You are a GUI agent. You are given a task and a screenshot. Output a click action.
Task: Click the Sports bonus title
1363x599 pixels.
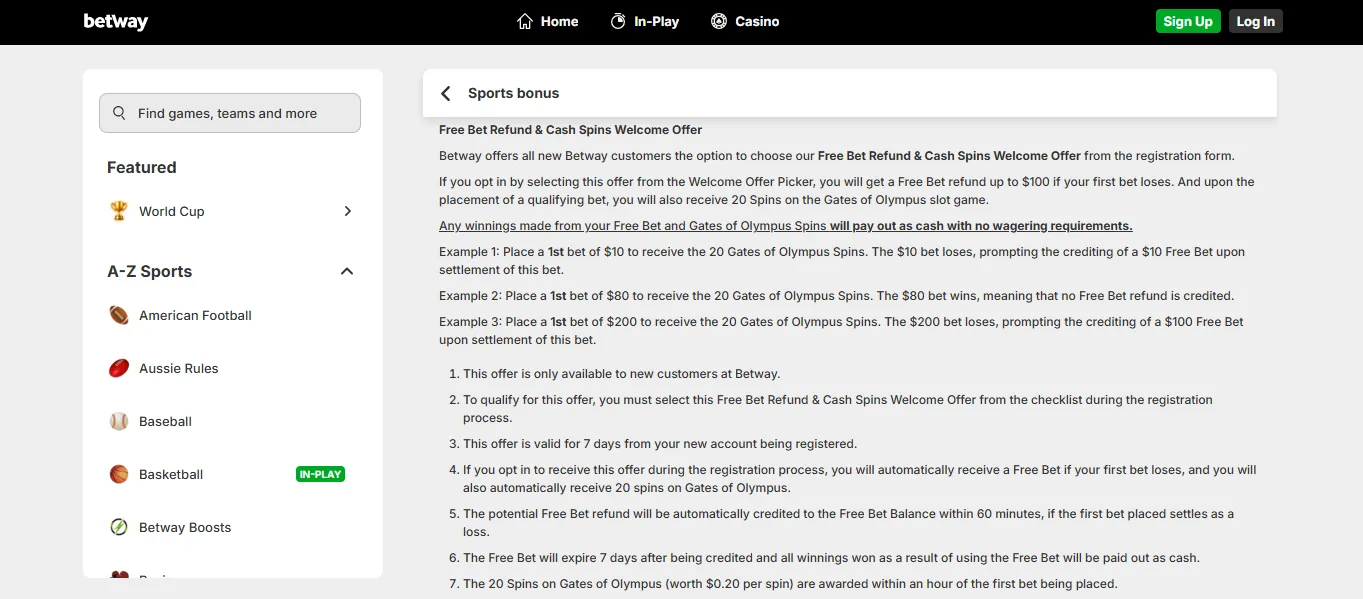tap(514, 93)
